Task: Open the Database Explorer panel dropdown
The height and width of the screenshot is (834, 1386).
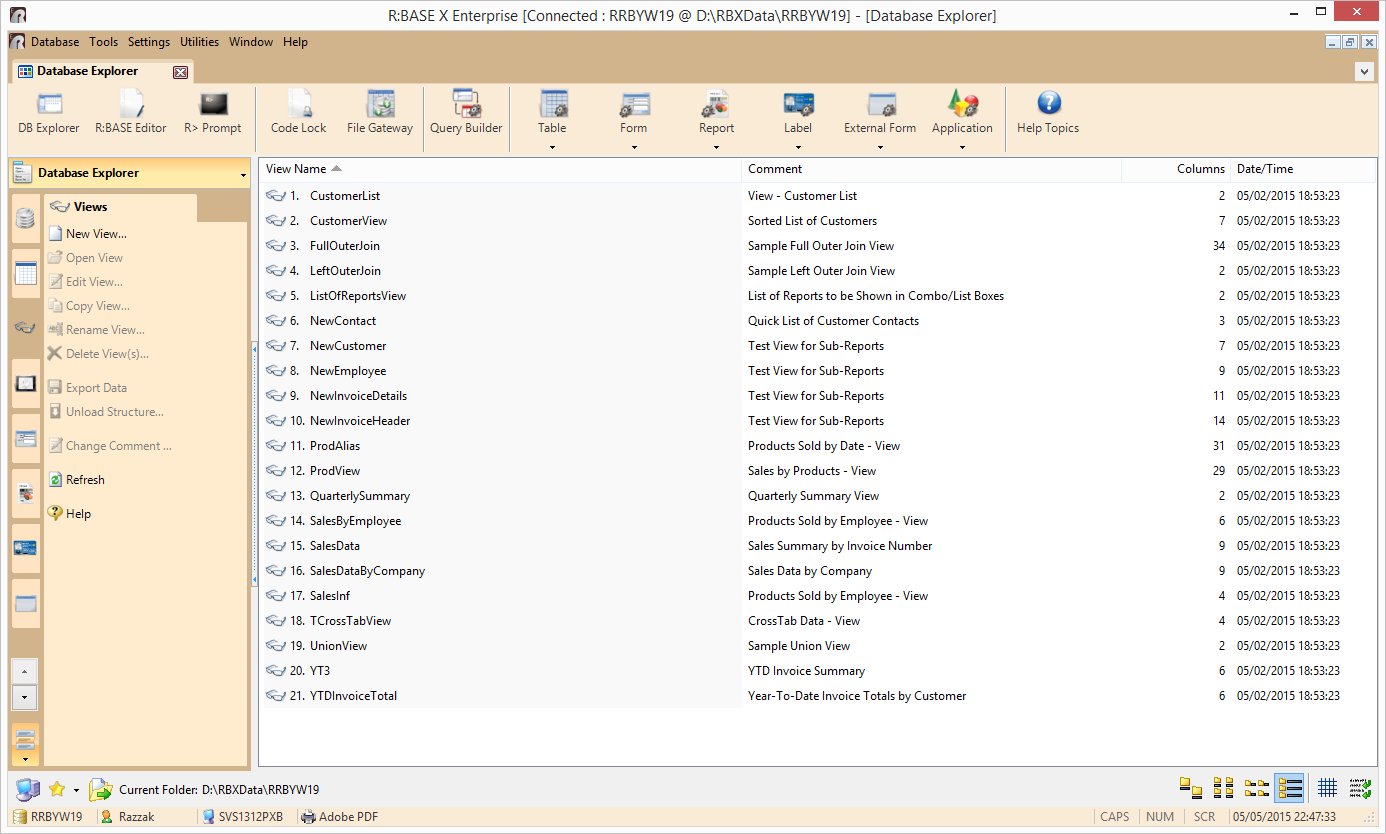Action: click(243, 175)
